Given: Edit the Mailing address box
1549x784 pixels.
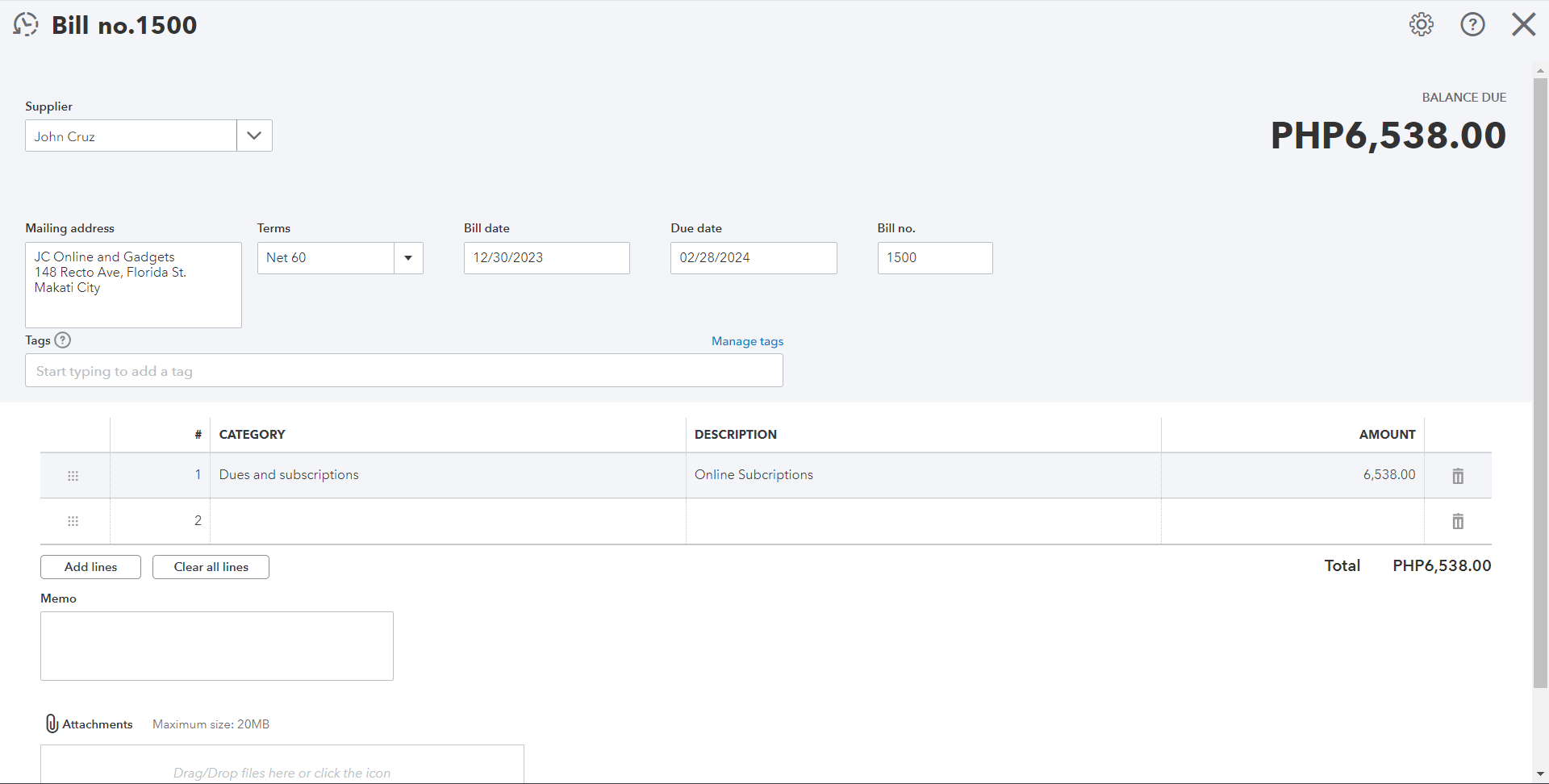Looking at the screenshot, I should pyautogui.click(x=133, y=285).
